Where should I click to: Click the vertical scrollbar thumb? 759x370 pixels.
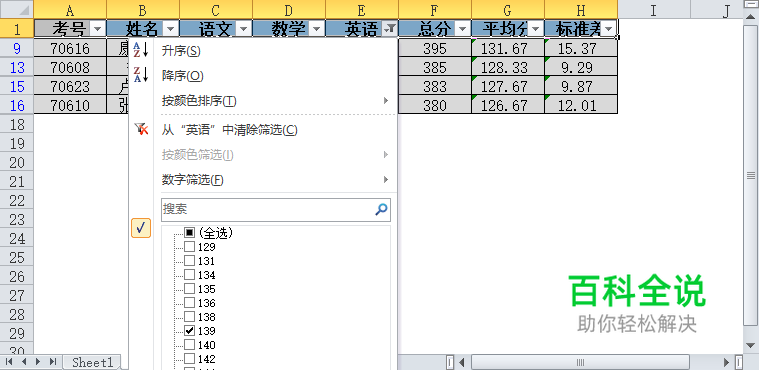click(x=750, y=175)
